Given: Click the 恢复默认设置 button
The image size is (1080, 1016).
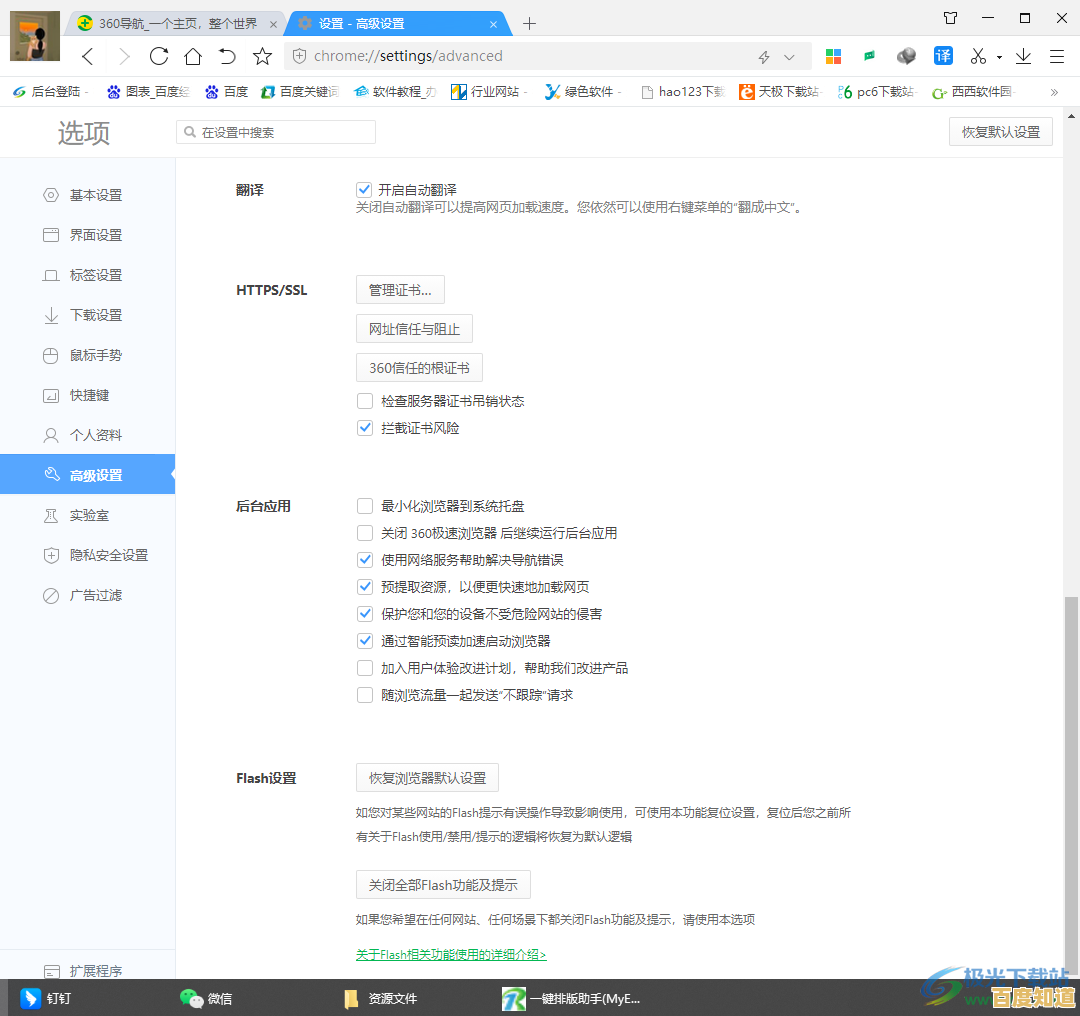Looking at the screenshot, I should [x=1000, y=131].
